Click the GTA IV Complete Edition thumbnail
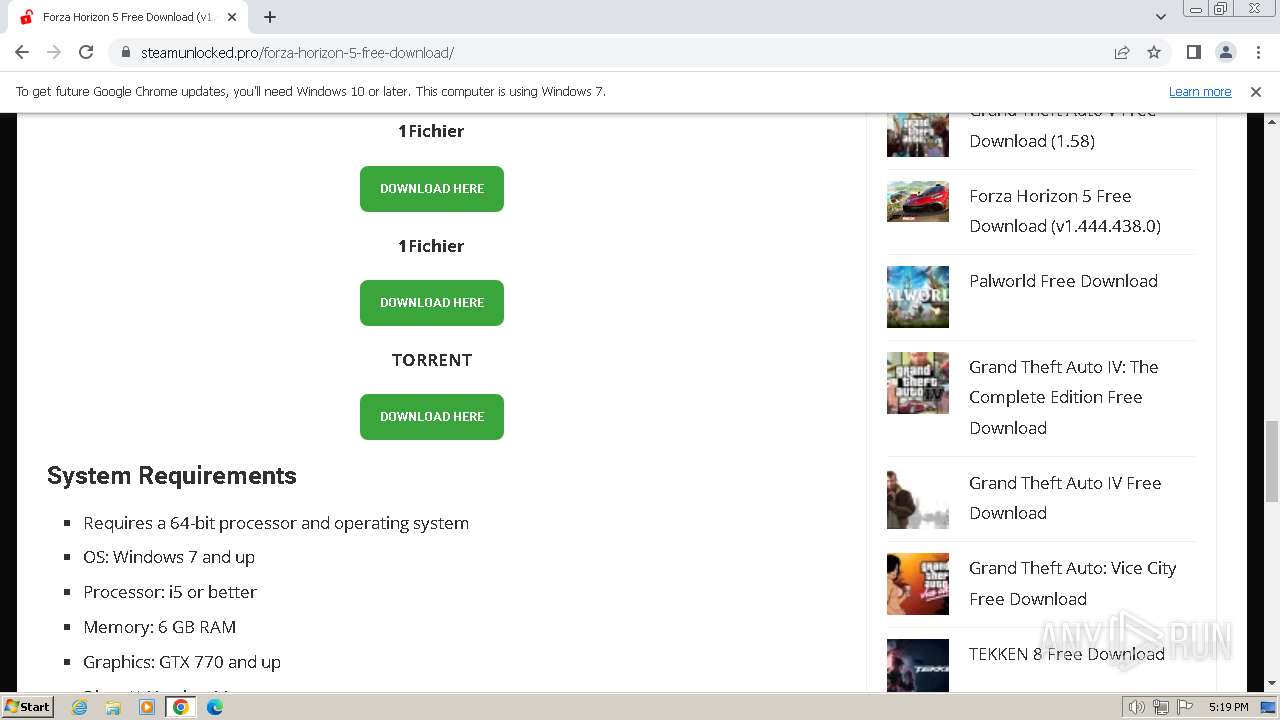This screenshot has height=720, width=1280. (917, 383)
